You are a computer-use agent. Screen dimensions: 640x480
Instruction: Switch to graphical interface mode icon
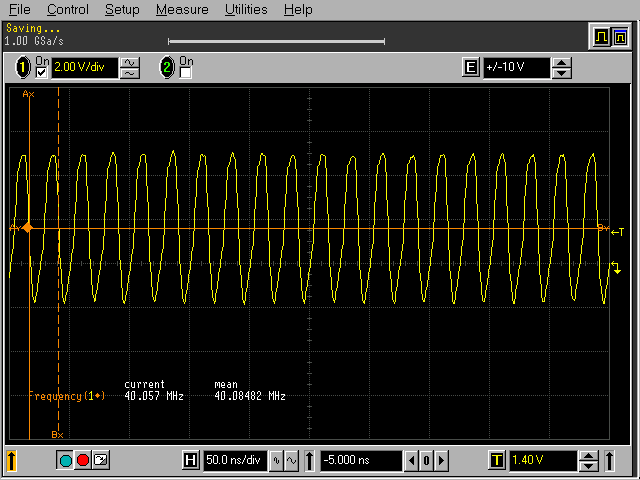click(601, 37)
